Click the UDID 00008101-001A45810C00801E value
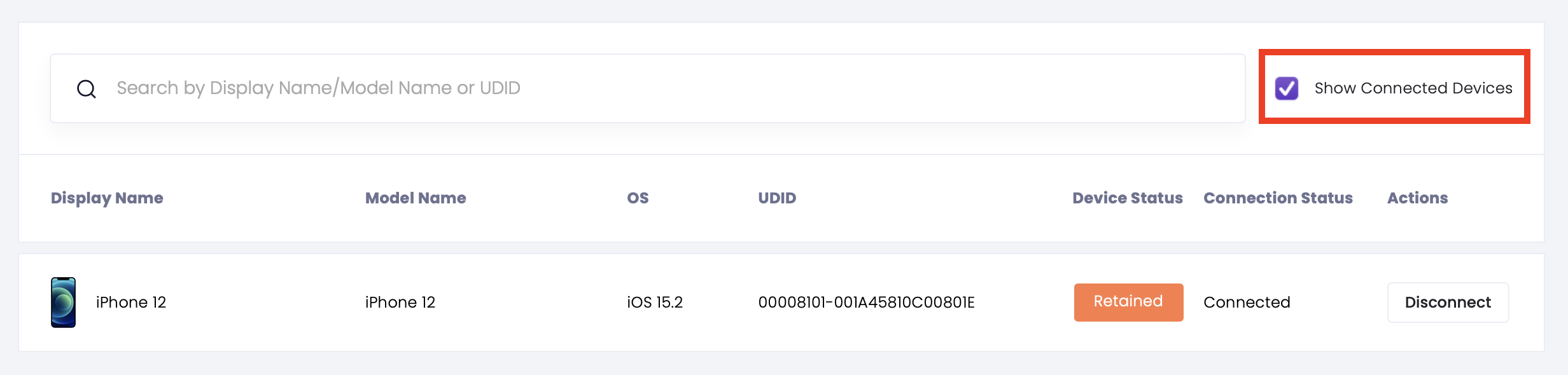The height and width of the screenshot is (375, 1568). click(866, 303)
